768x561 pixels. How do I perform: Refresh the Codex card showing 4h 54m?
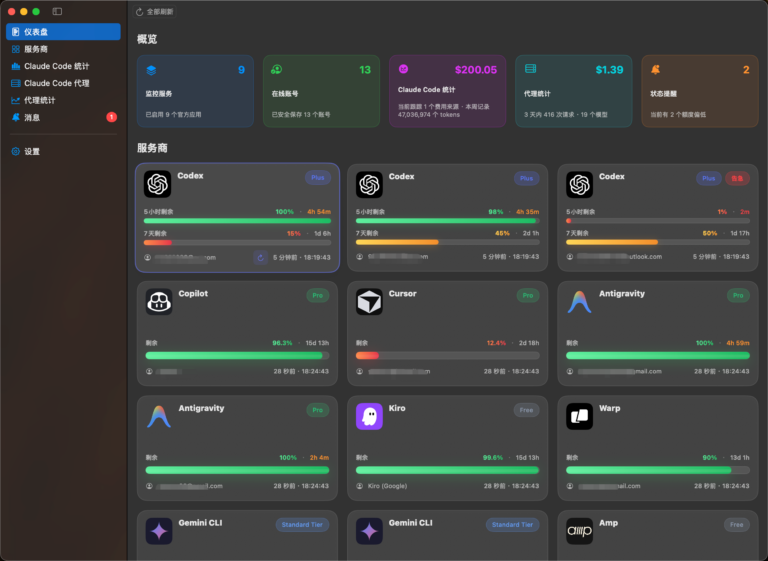pos(261,257)
